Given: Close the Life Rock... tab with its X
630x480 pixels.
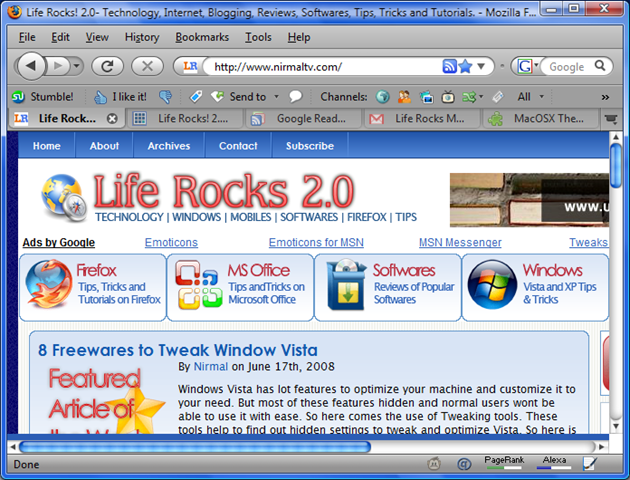Looking at the screenshot, I should 112,118.
